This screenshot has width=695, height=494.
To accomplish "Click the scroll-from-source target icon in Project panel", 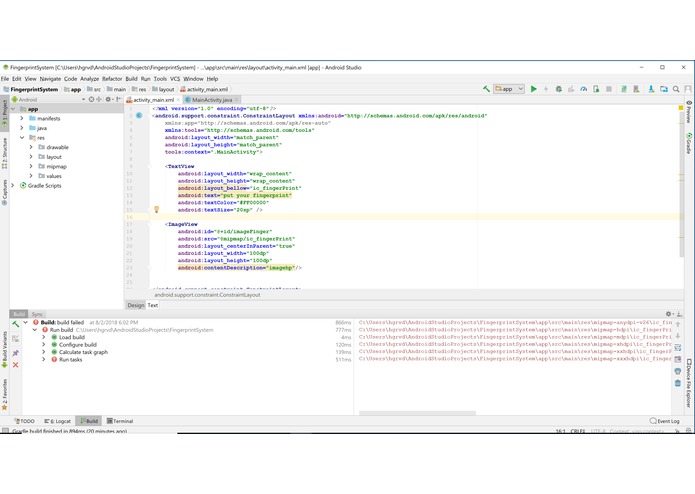I will click(x=91, y=99).
